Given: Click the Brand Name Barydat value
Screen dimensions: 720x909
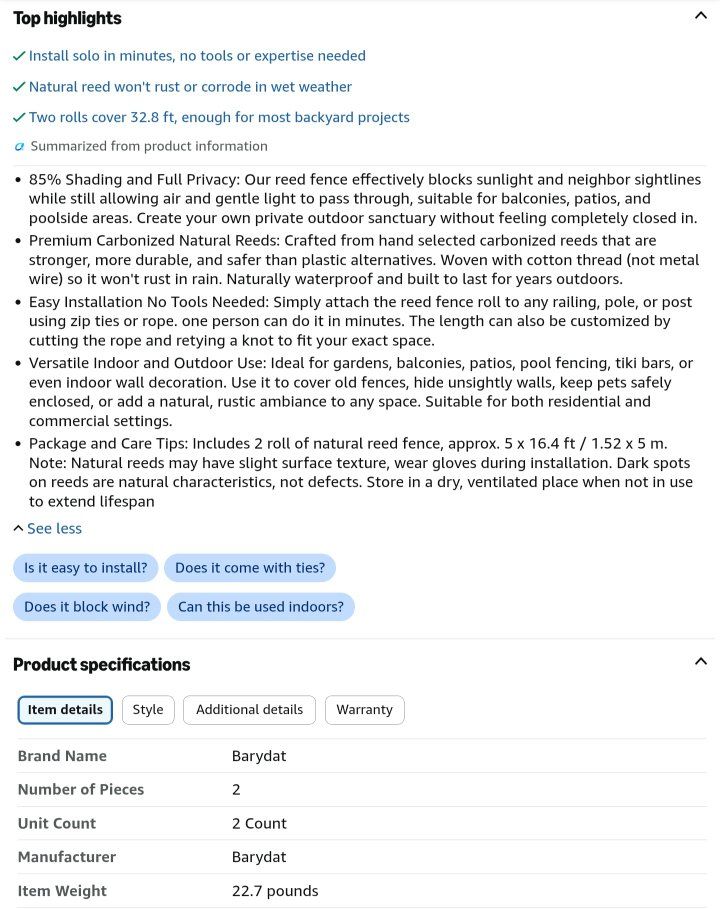Looking at the screenshot, I should 259,756.
